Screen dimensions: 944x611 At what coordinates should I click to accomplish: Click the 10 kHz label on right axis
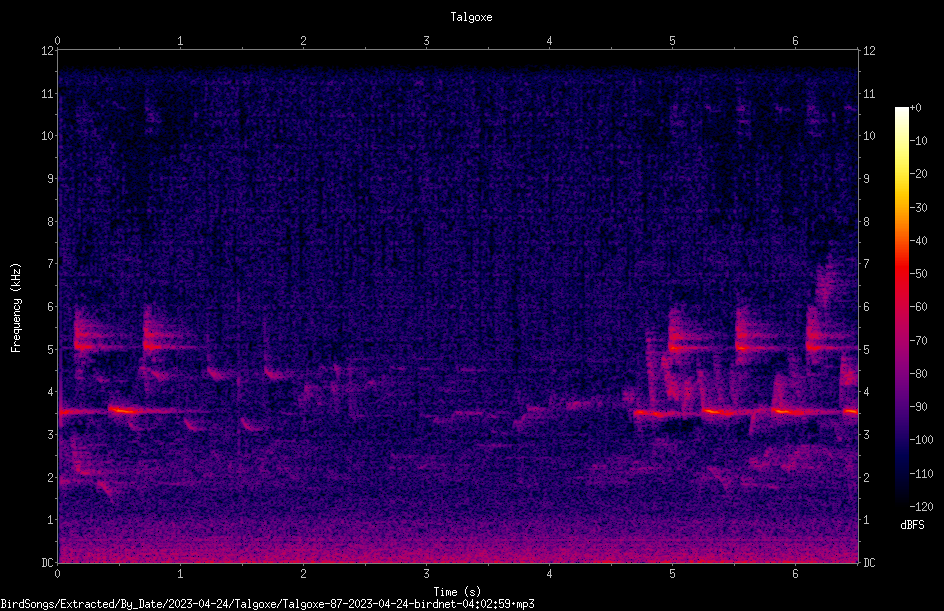(869, 135)
